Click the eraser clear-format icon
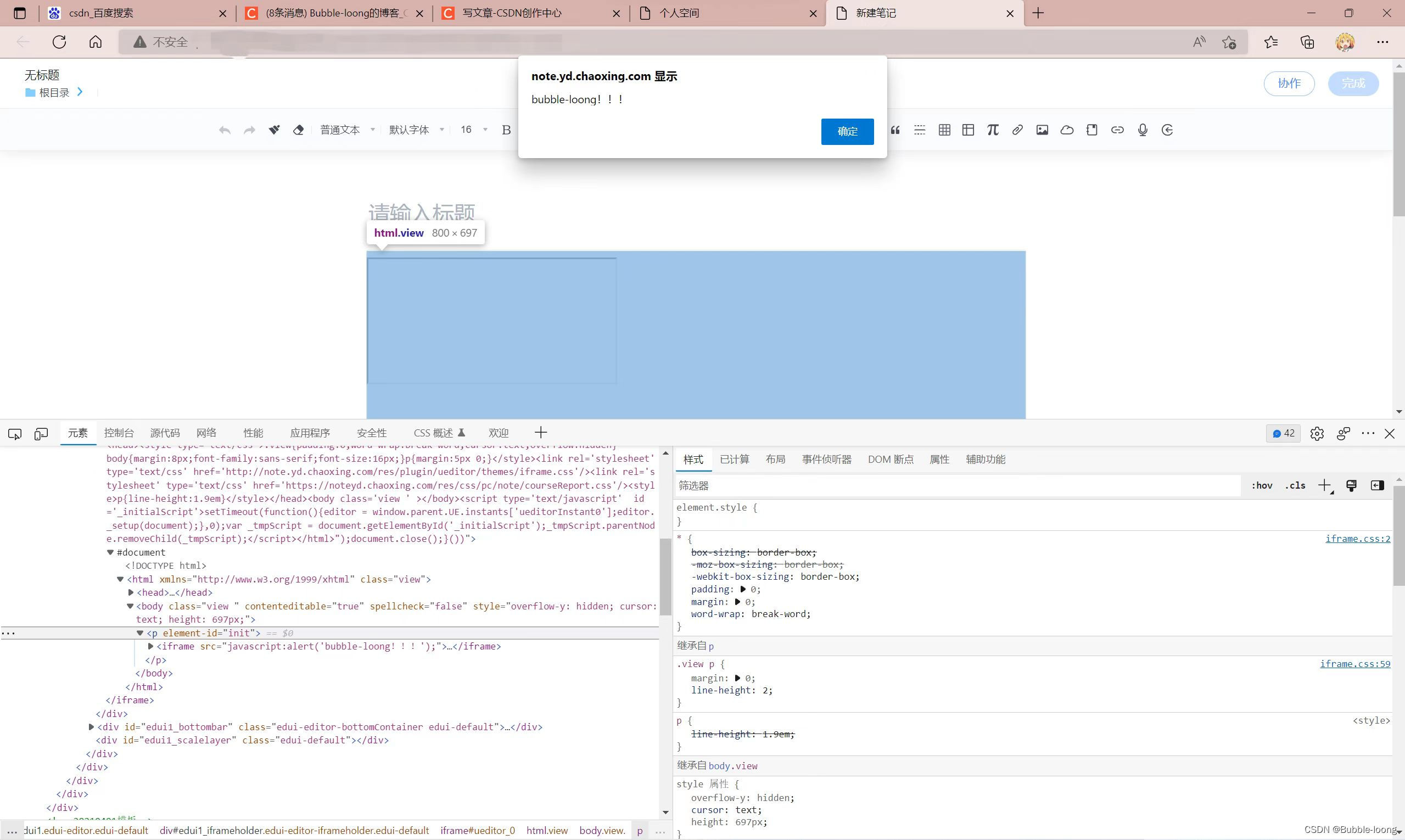Viewport: 1405px width, 840px height. 298,130
